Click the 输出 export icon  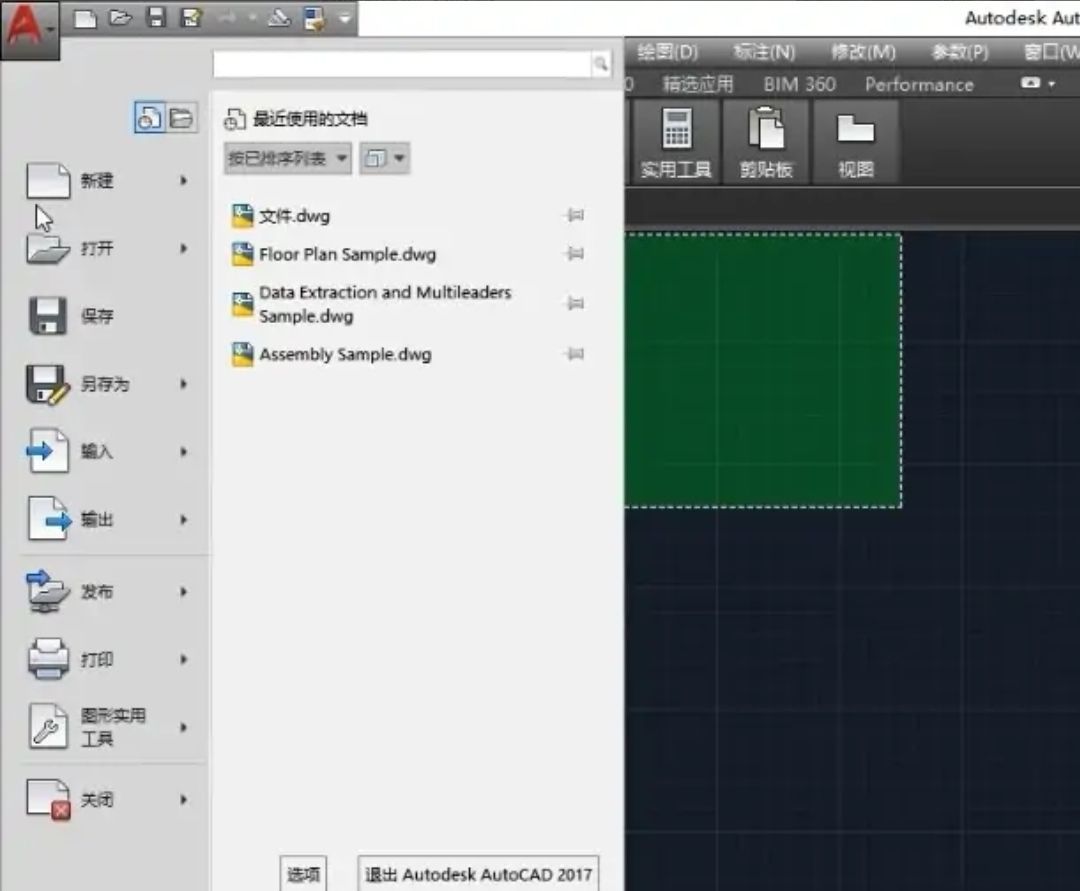point(49,518)
